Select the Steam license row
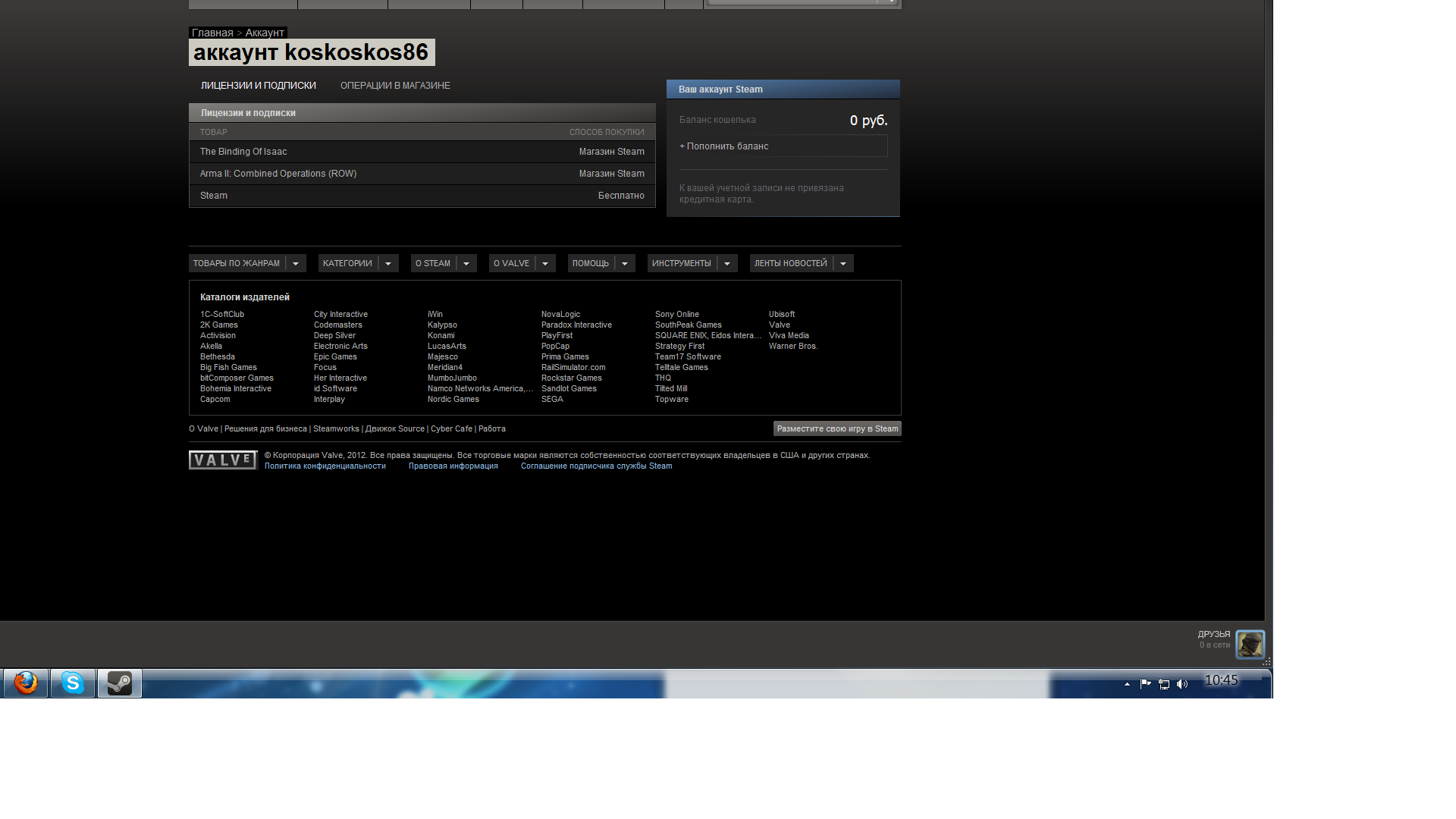Screen dimensions: 1456x819 point(422,196)
